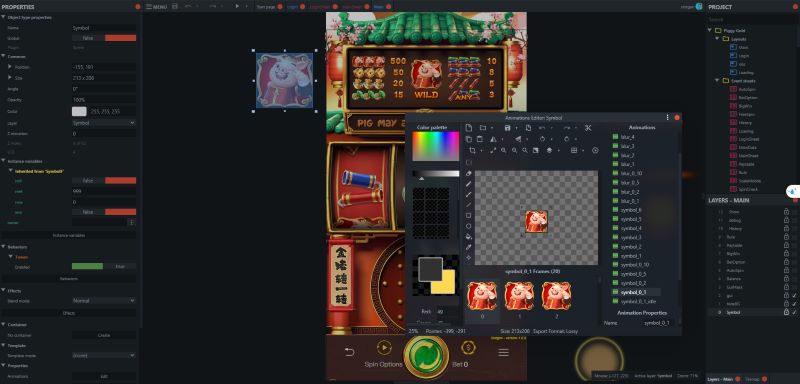Image resolution: width=800 pixels, height=384 pixels.
Task: Open the MENU button
Action: pyautogui.click(x=156, y=7)
